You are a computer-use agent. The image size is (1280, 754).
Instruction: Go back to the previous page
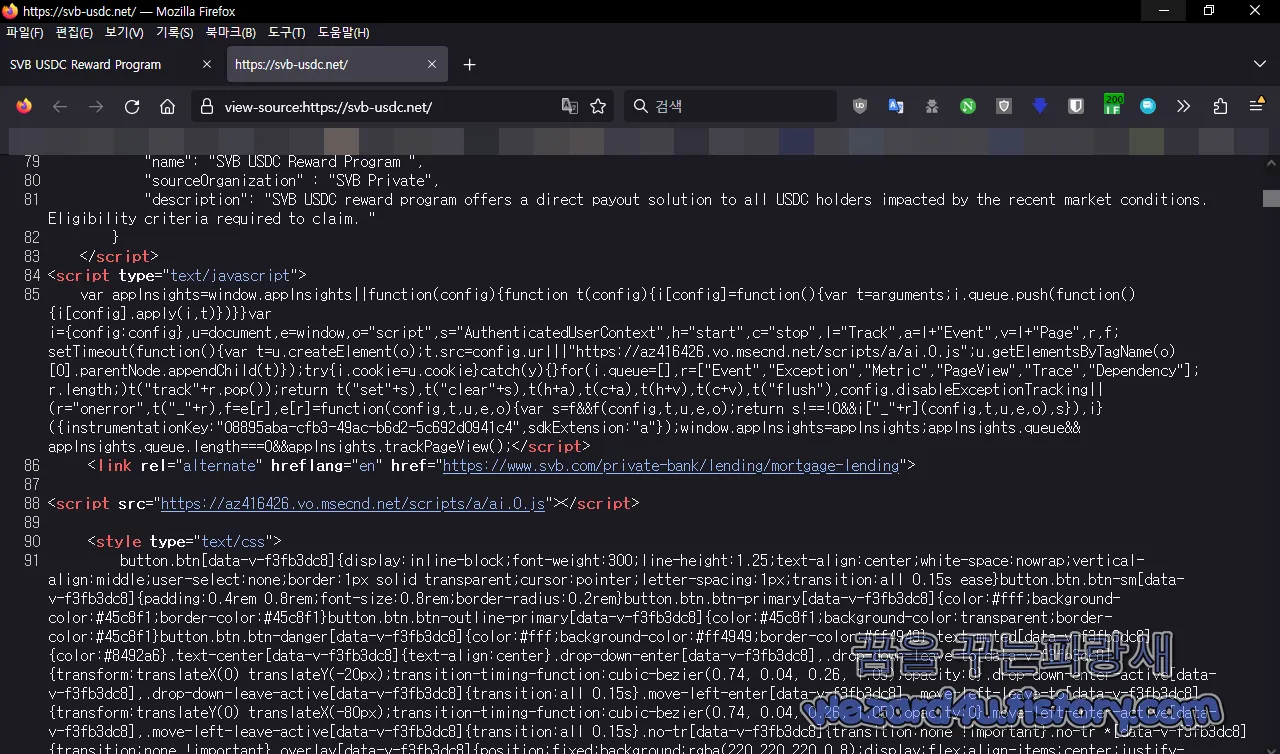[60, 106]
